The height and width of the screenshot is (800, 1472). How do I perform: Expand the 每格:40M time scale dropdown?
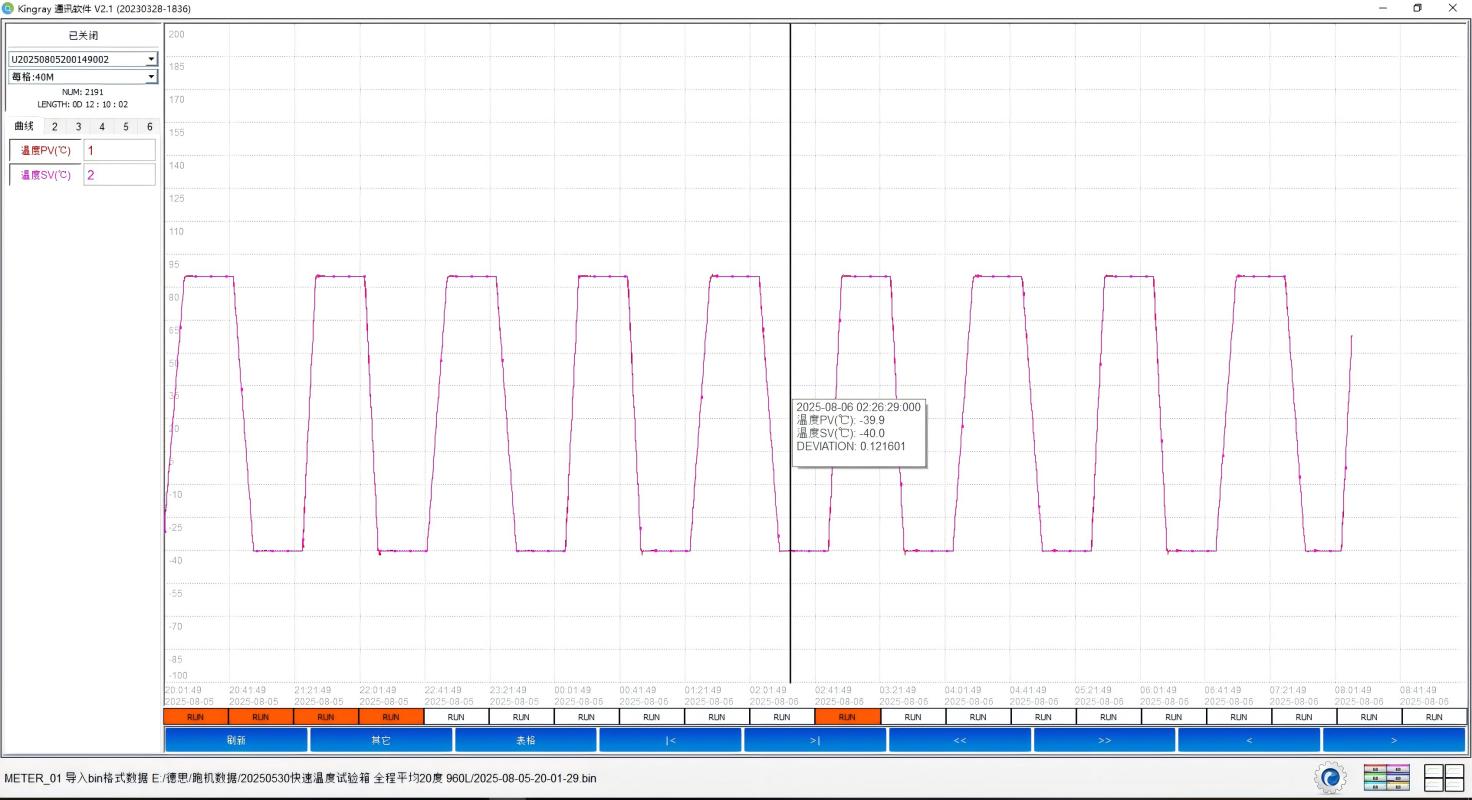point(83,76)
